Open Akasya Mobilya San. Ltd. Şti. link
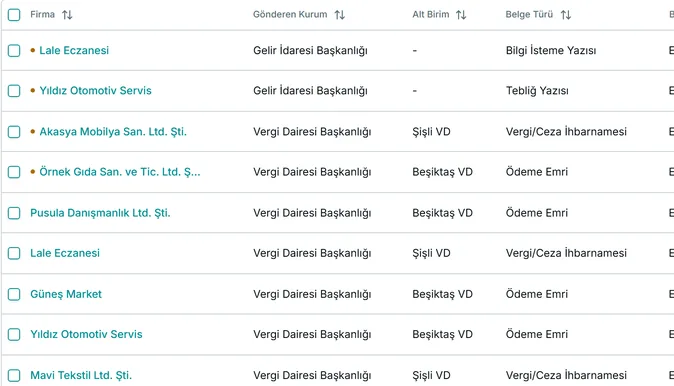674x386 pixels. [113, 132]
